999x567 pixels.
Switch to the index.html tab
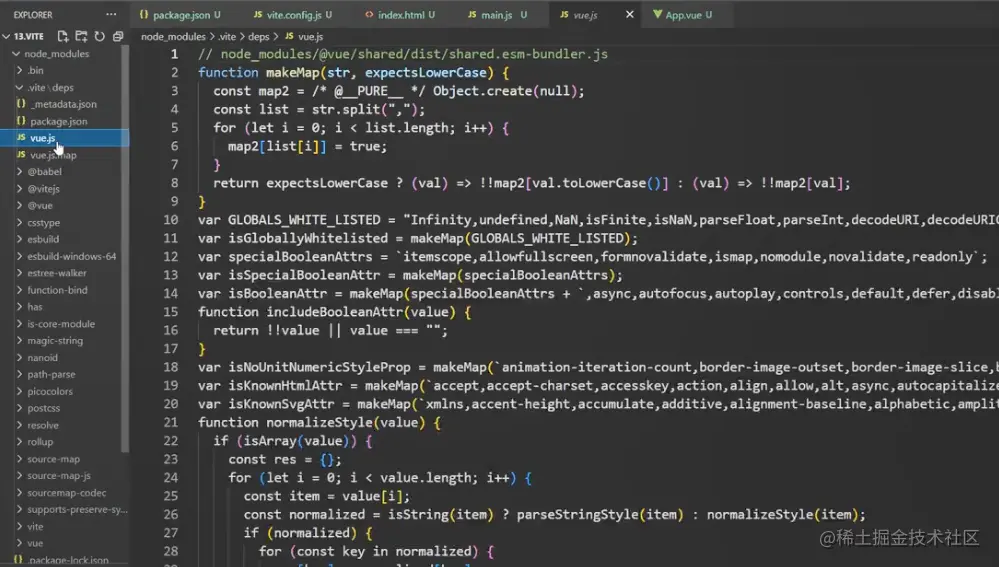[400, 15]
